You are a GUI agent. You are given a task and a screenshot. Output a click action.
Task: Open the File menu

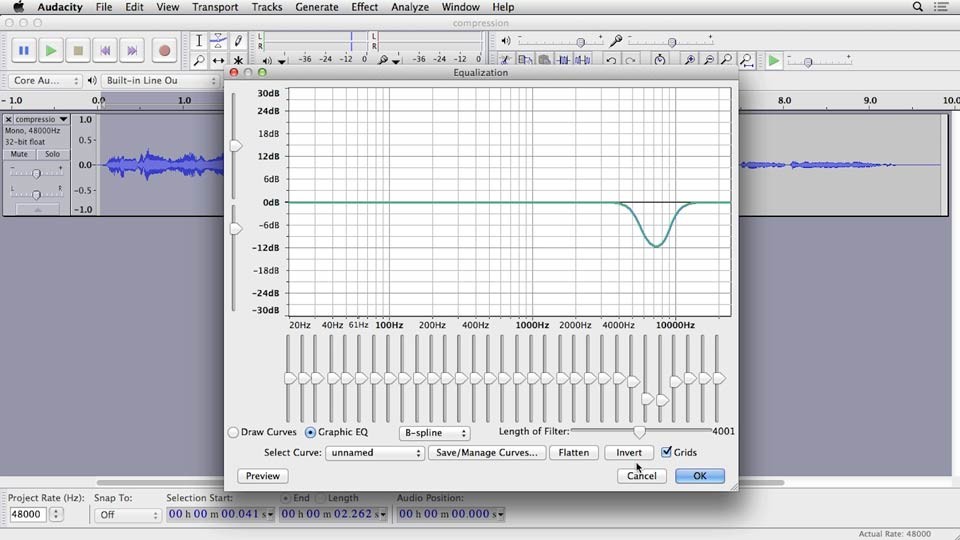(103, 7)
